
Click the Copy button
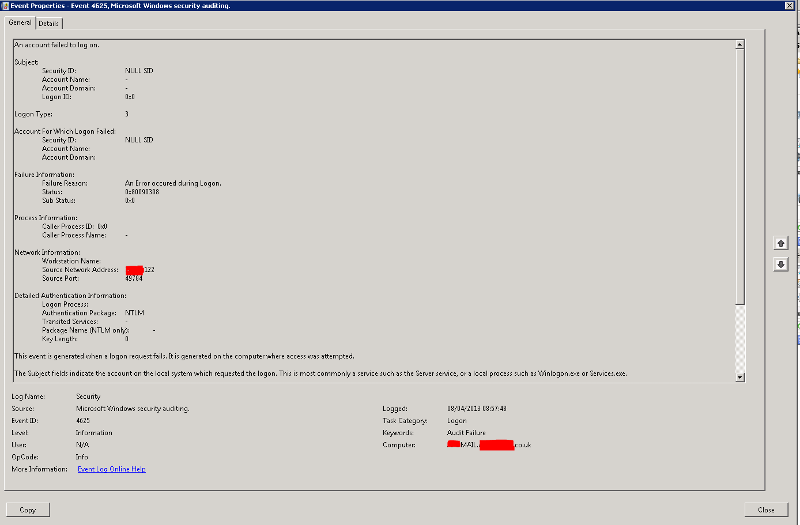pos(28,510)
